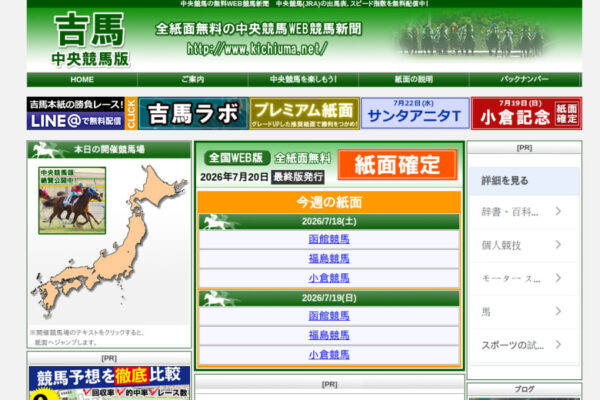Image resolution: width=600 pixels, height=400 pixels.
Task: Expand the 個人競技 row chevron
Action: pyautogui.click(x=558, y=245)
